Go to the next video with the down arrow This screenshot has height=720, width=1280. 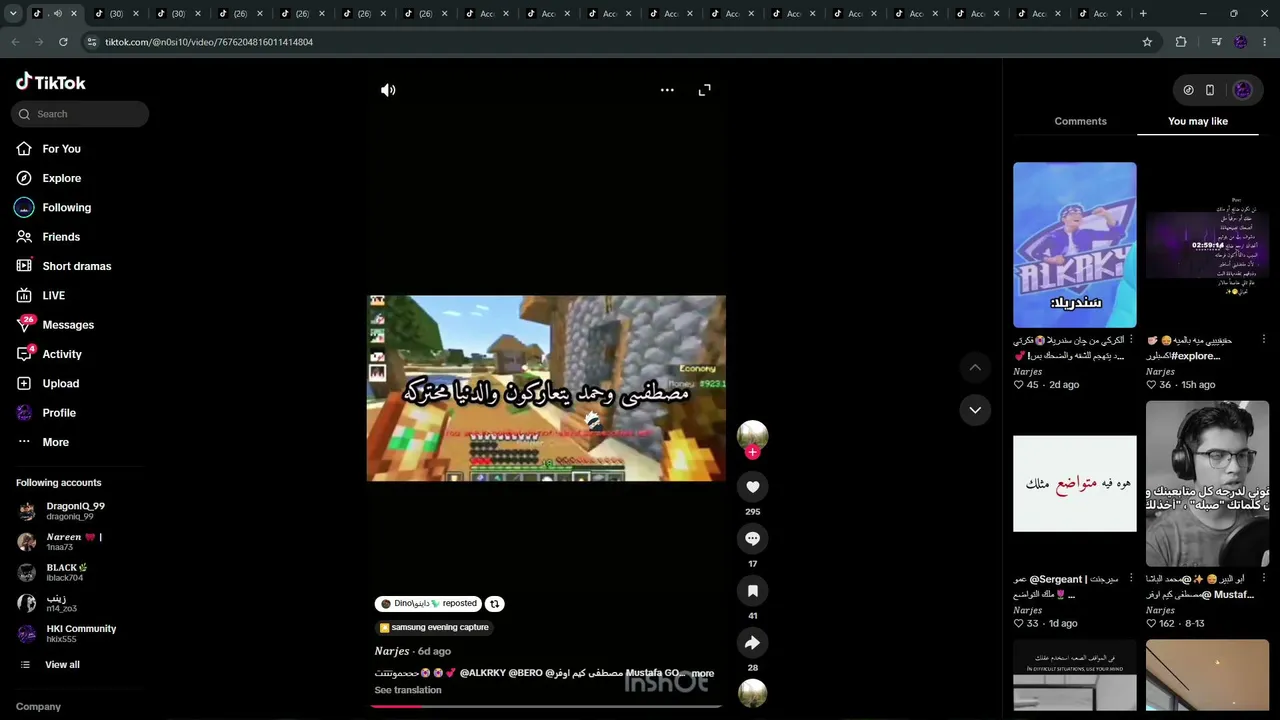click(975, 410)
